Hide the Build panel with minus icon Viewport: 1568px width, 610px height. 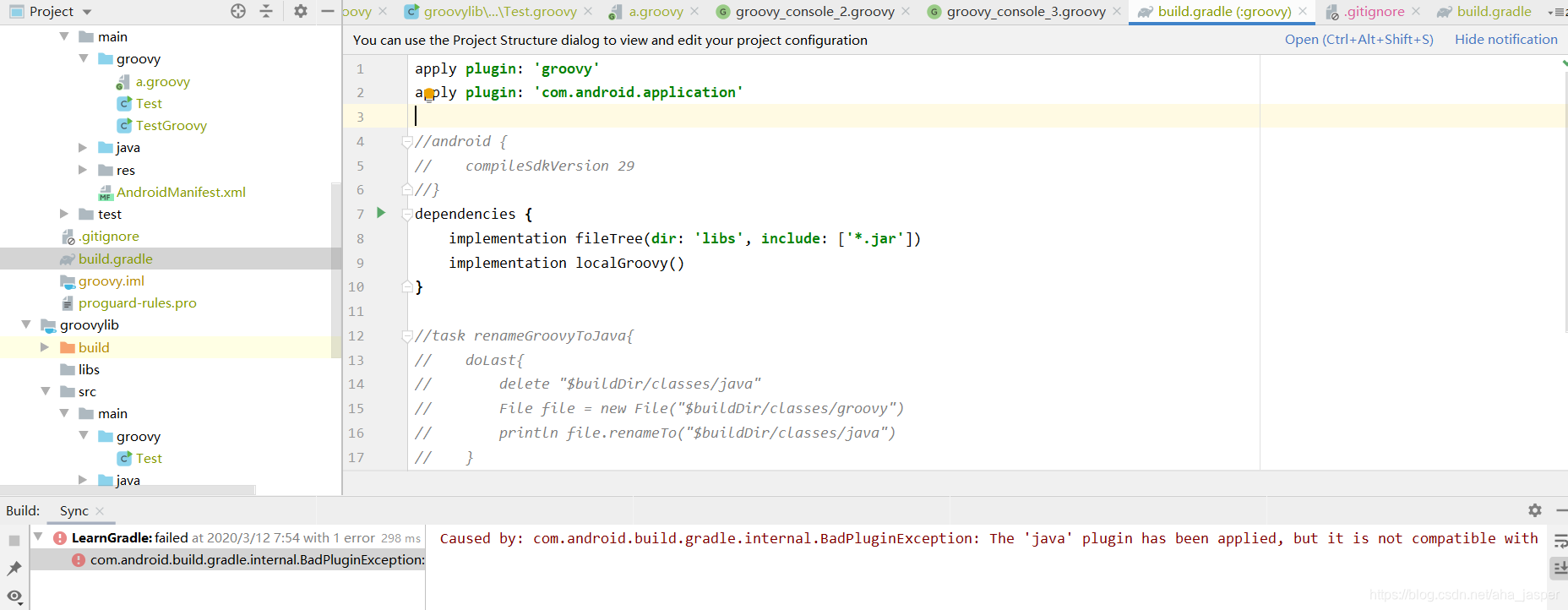pos(1561,510)
